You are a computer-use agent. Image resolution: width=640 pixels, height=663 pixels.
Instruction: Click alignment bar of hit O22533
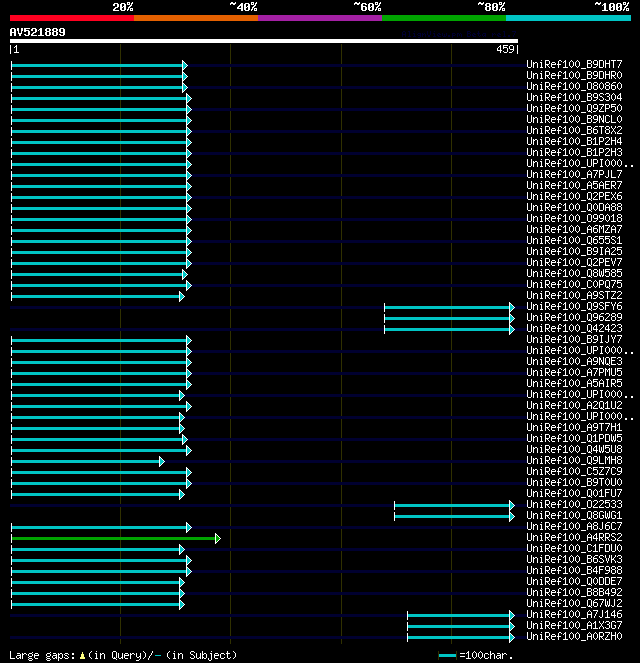(454, 505)
